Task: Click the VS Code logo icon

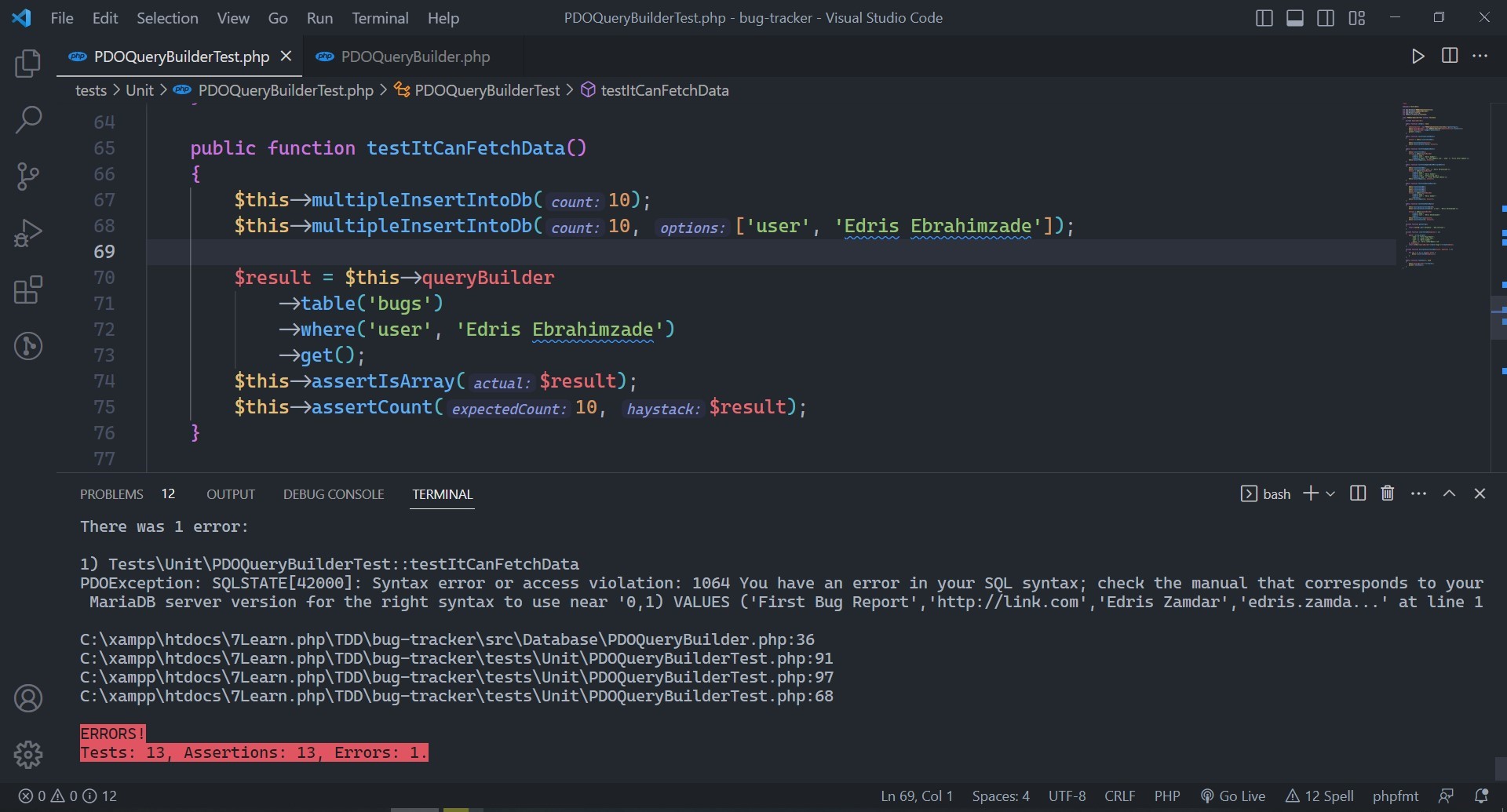Action: 22,18
